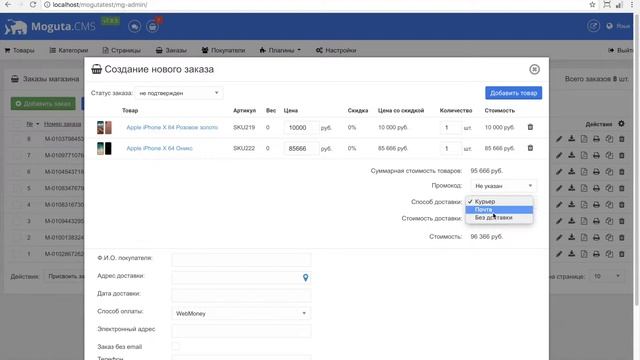
Task: Choose Курьер in the delivery list
Action: click(x=499, y=202)
